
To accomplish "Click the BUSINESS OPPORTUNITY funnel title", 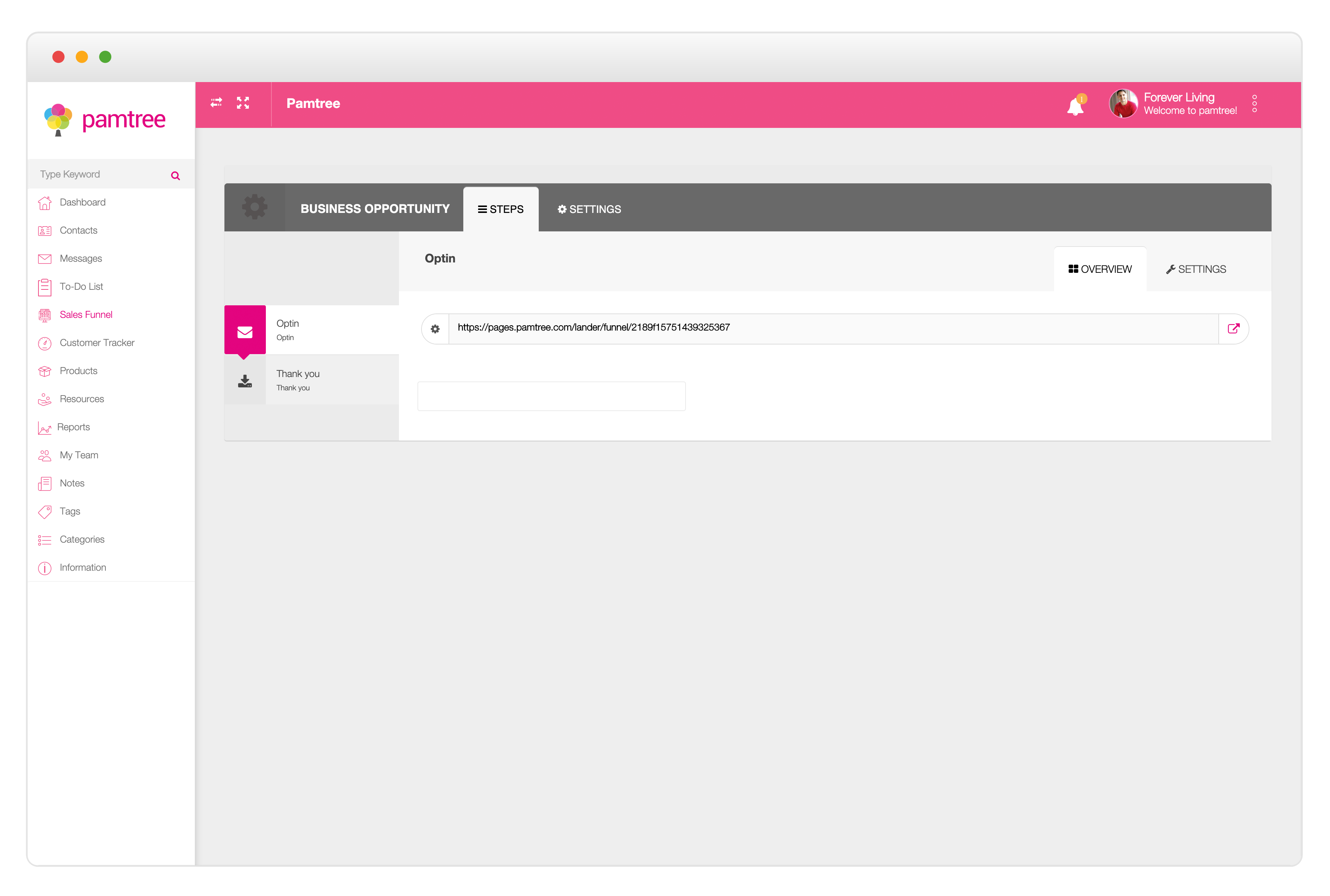I will click(375, 208).
